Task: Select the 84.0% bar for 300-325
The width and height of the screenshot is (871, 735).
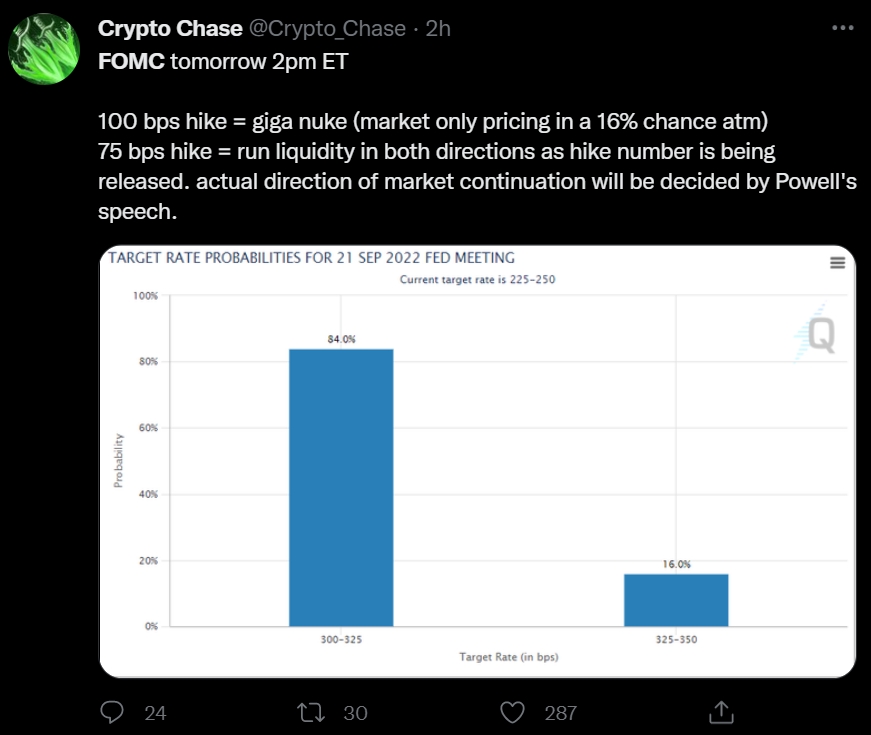Action: (341, 488)
